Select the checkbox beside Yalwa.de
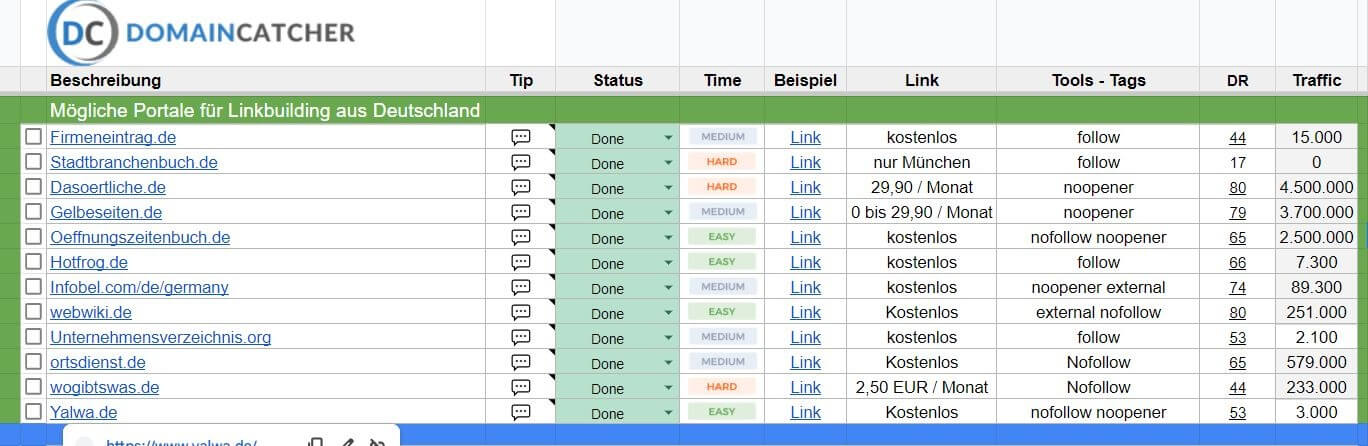This screenshot has width=1368, height=446. 34,412
